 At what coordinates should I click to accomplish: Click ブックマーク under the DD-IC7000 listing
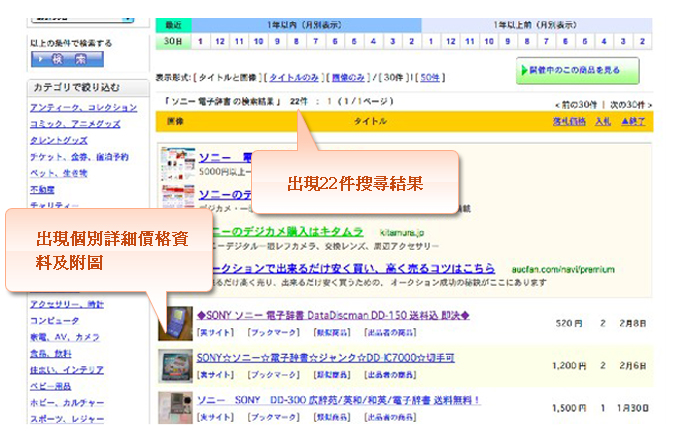click(x=274, y=375)
